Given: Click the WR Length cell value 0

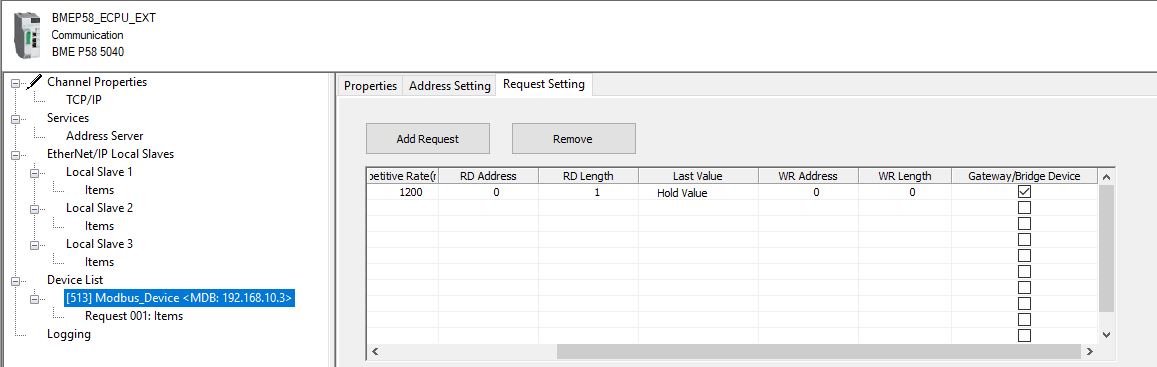Looking at the screenshot, I should [x=905, y=193].
